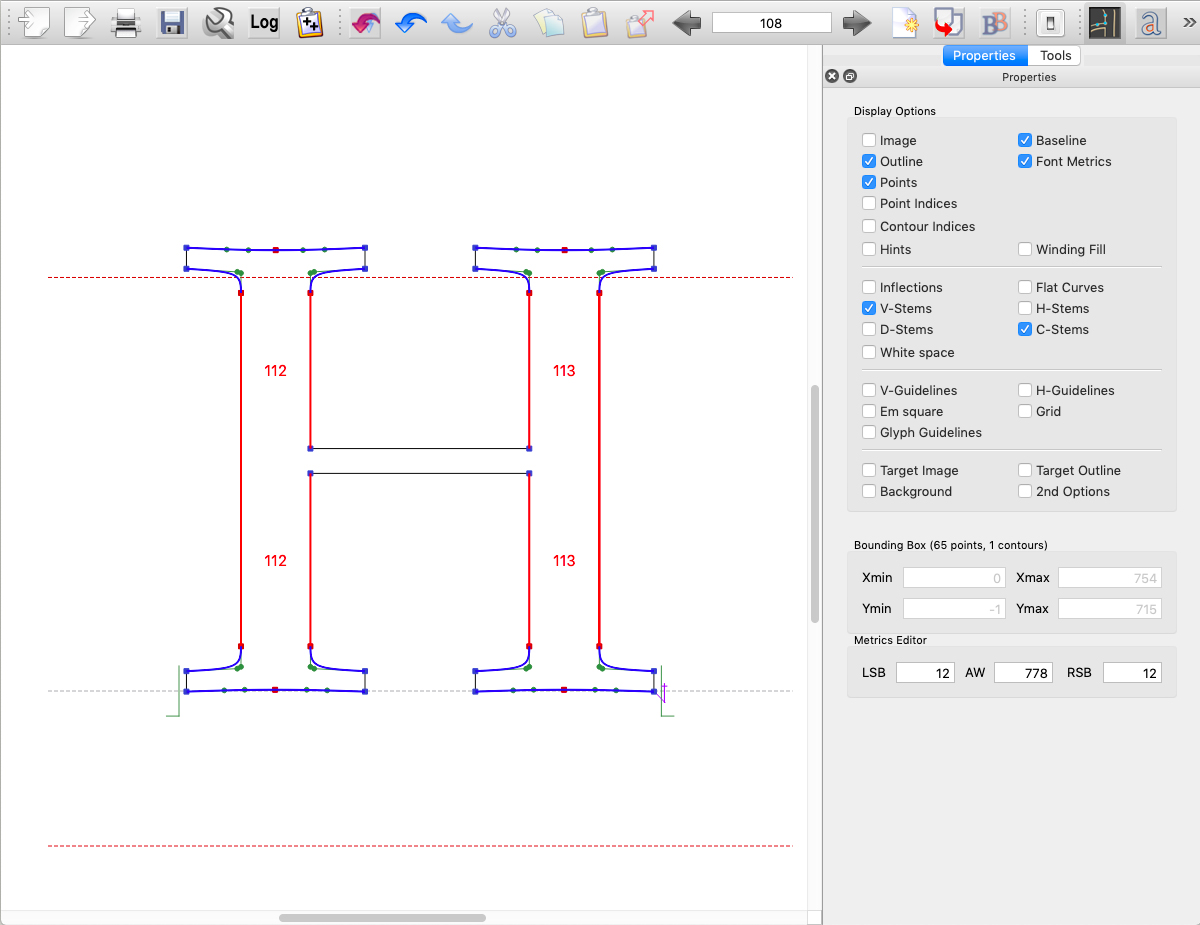
Task: Uncheck the C-Stems checkbox
Action: 1025,330
